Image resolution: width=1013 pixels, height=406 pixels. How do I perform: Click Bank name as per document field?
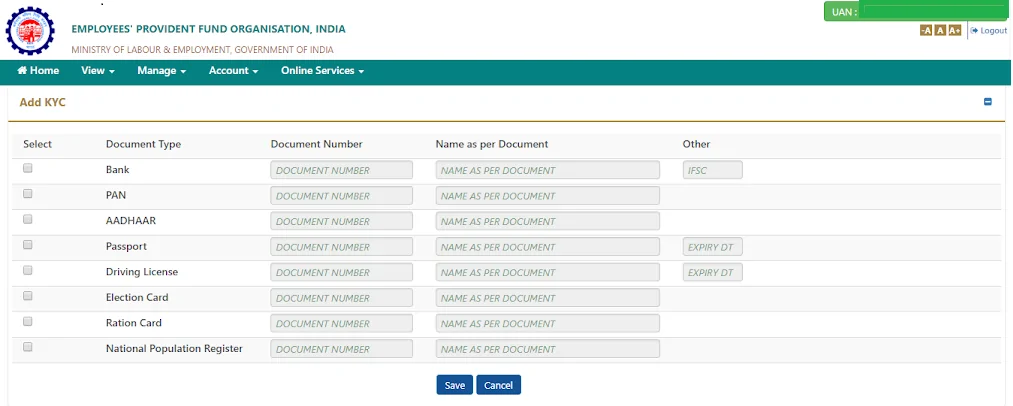click(548, 170)
